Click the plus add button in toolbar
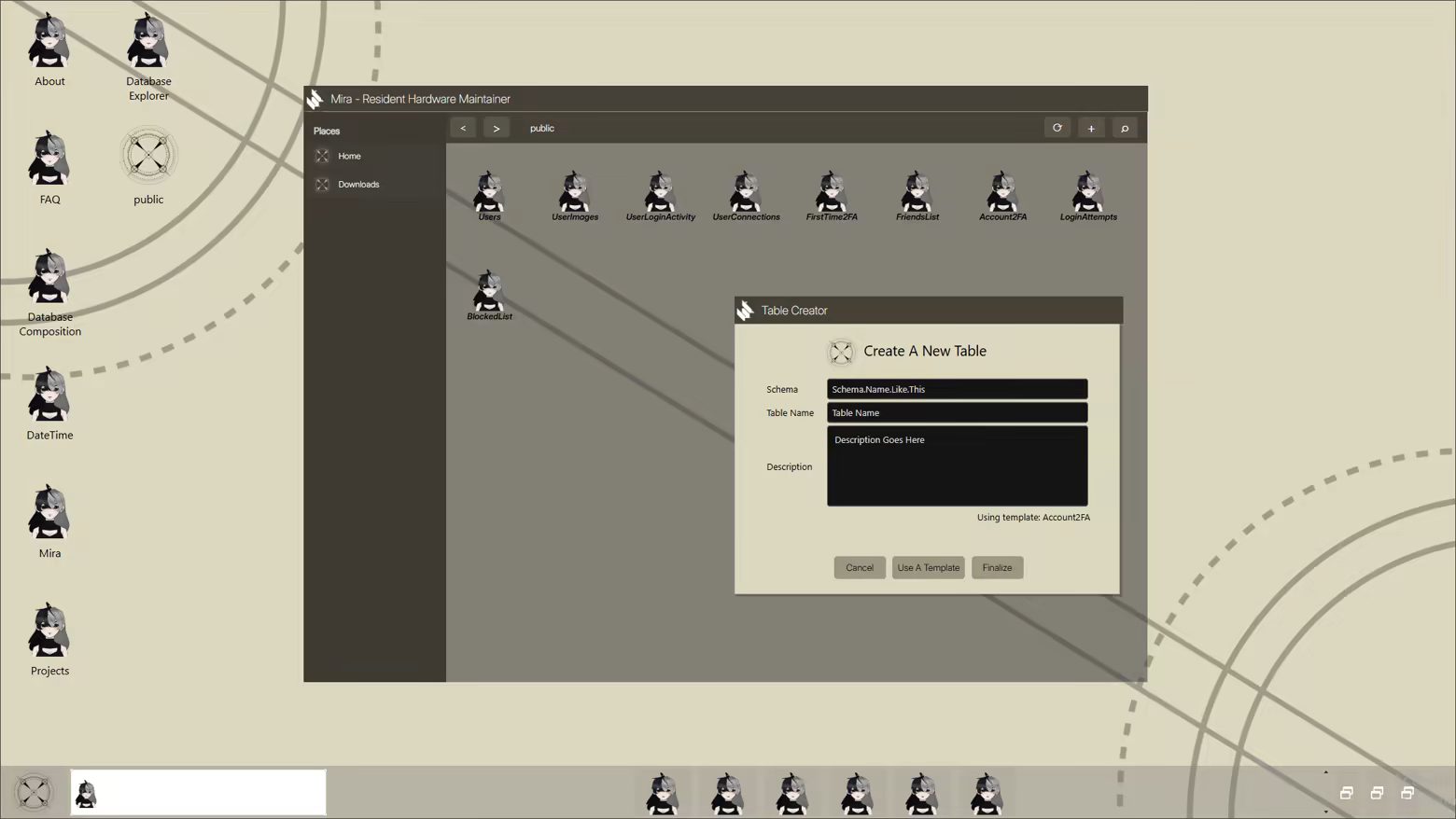Image resolution: width=1456 pixels, height=819 pixels. point(1090,128)
